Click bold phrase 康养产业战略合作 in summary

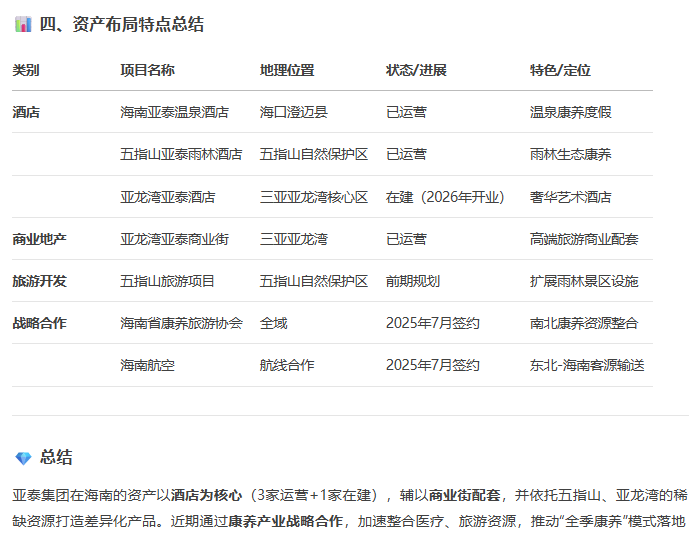pyautogui.click(x=285, y=521)
